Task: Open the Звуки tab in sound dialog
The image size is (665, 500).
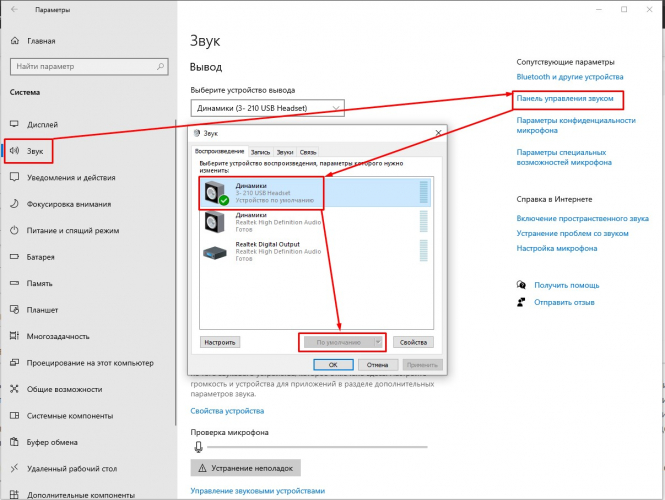Action: point(285,152)
